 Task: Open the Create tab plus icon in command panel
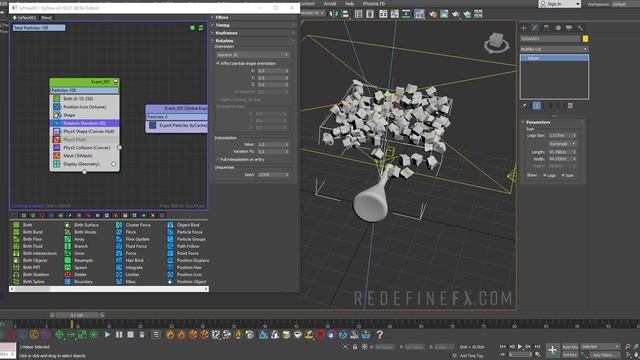[523, 28]
